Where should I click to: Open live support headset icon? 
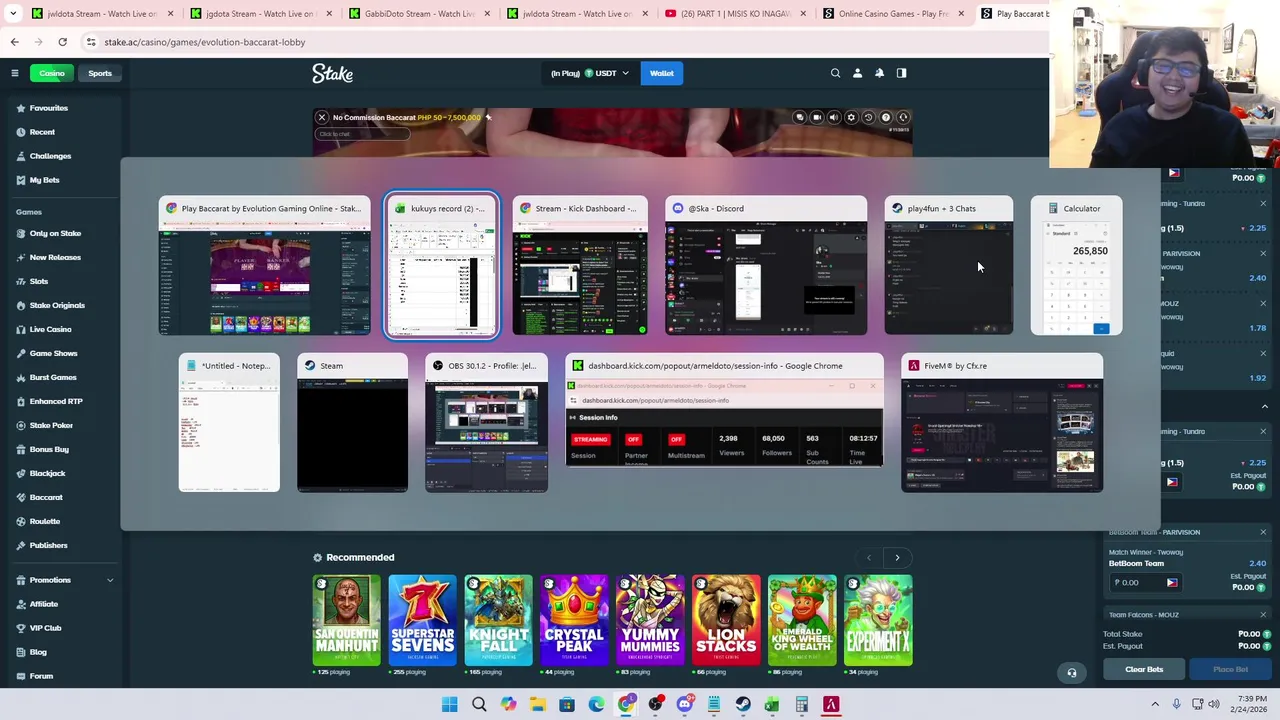[1072, 672]
